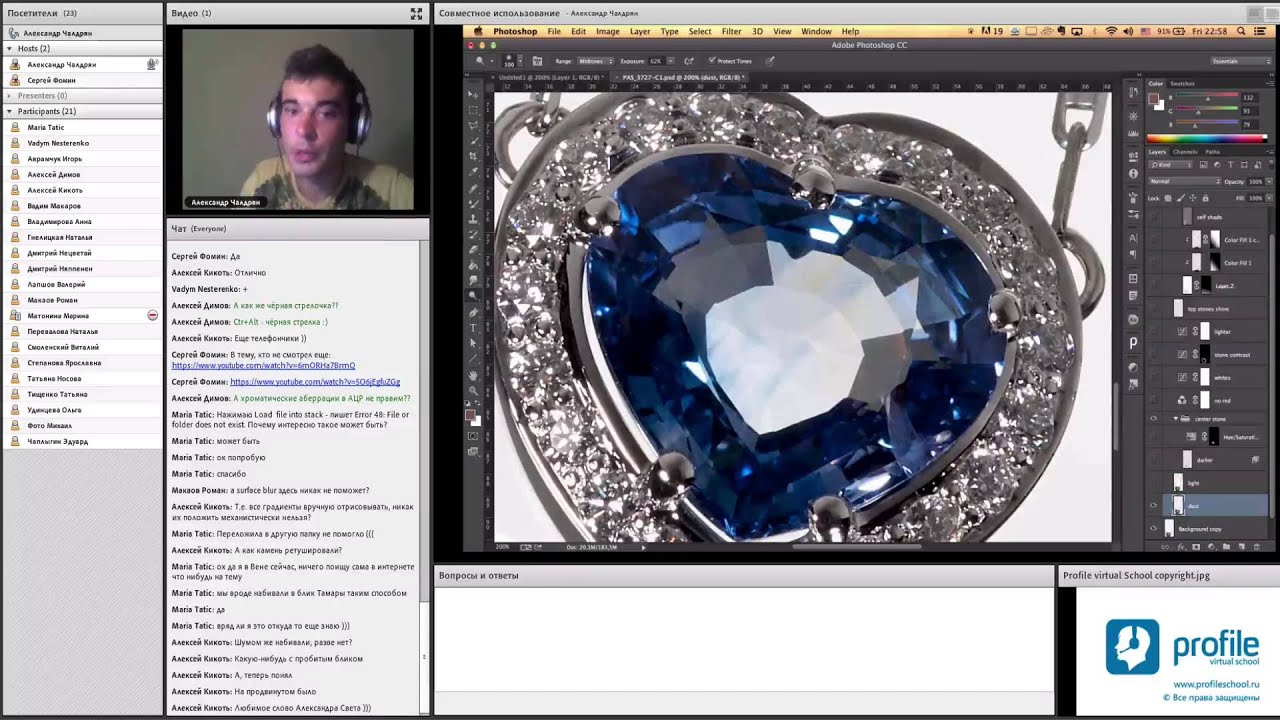
Task: Select the Clone Stamp tool
Action: coord(473,219)
